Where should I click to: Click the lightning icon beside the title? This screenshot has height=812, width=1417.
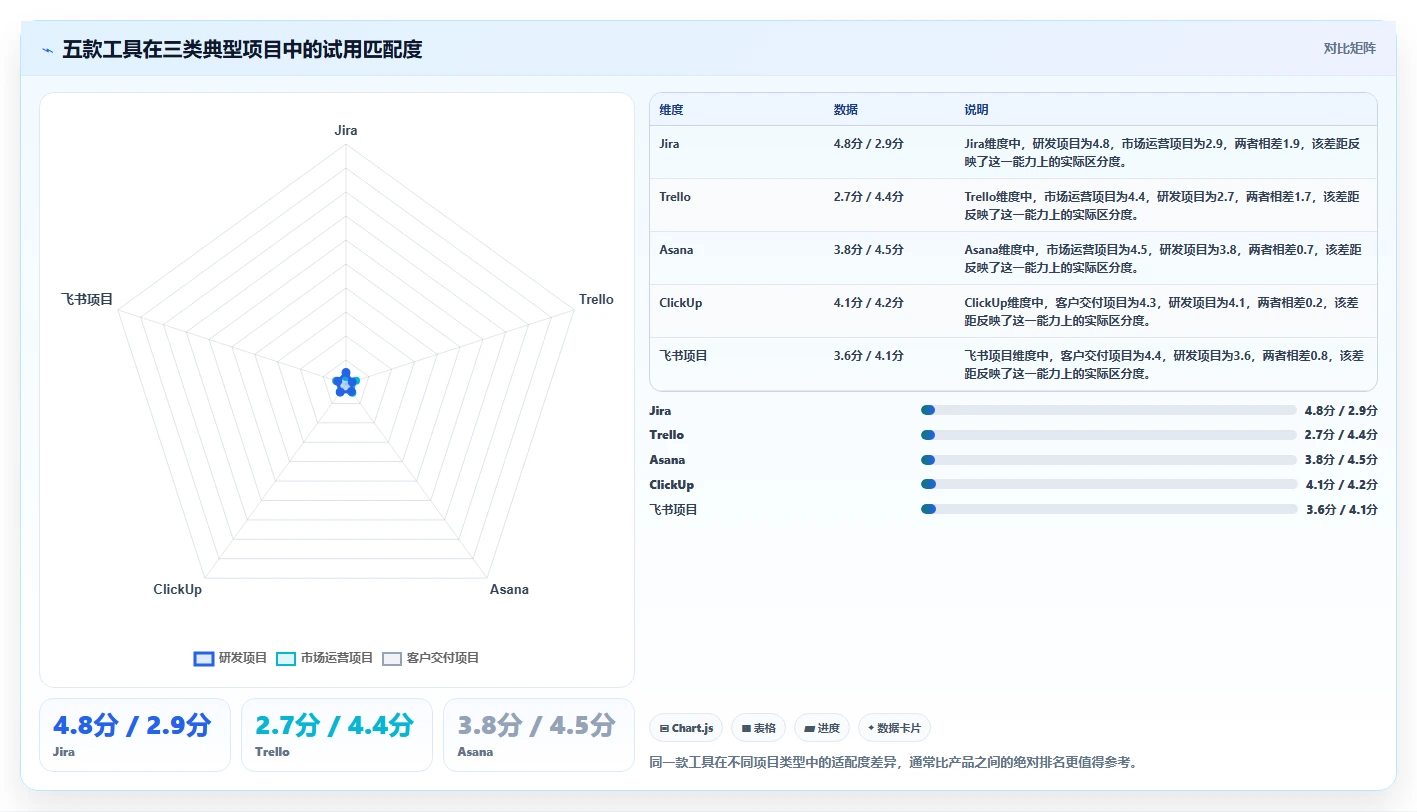(47, 50)
